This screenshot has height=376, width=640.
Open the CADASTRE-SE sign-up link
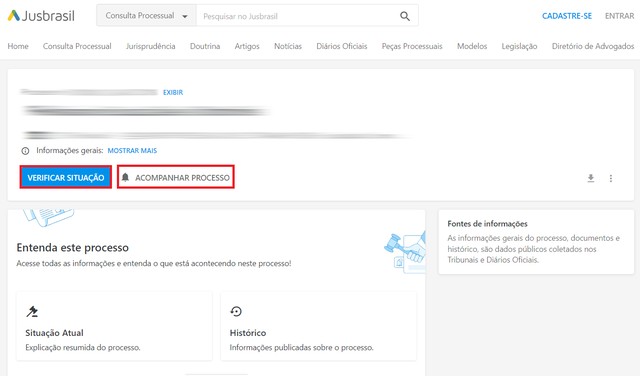567,16
